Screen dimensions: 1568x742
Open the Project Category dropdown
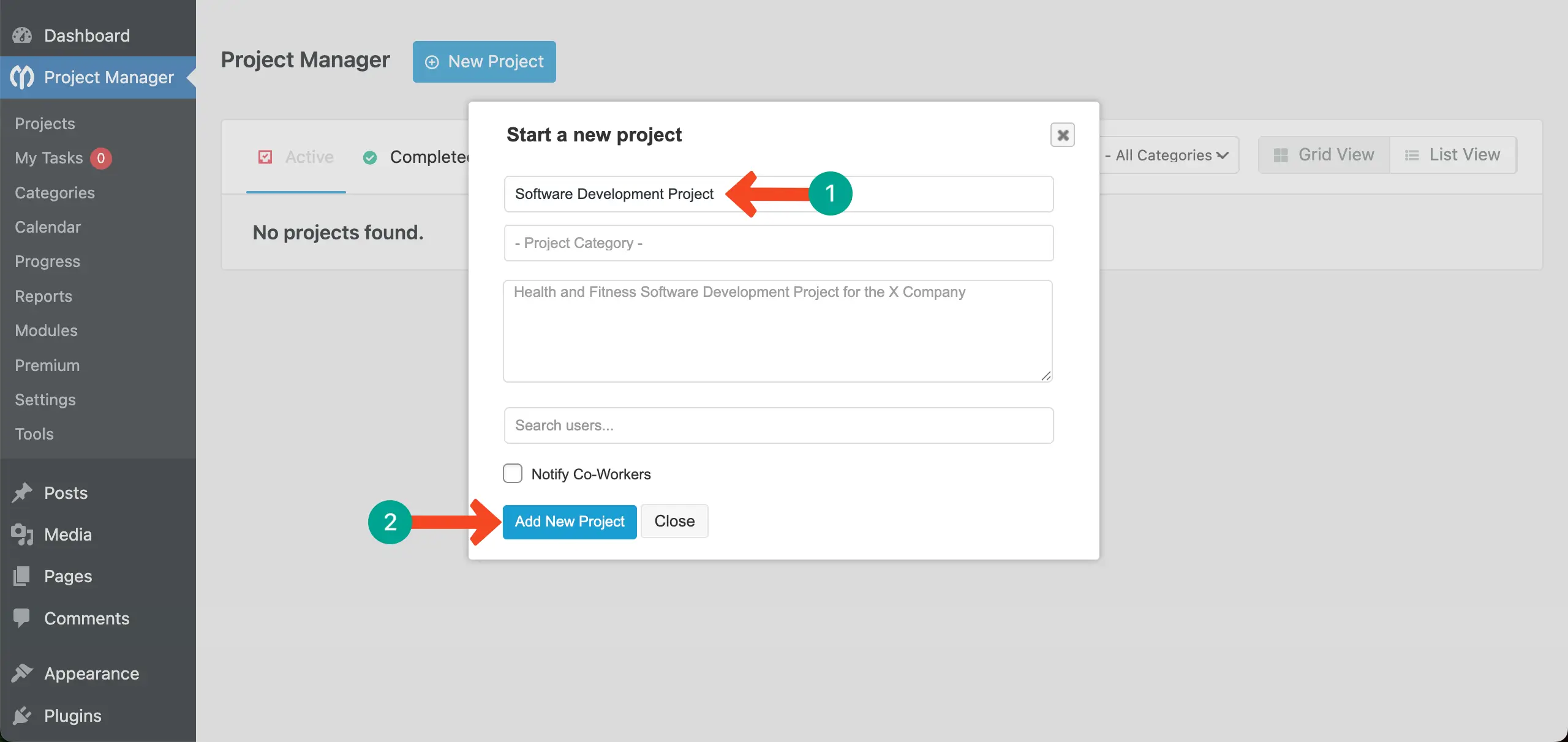click(778, 242)
